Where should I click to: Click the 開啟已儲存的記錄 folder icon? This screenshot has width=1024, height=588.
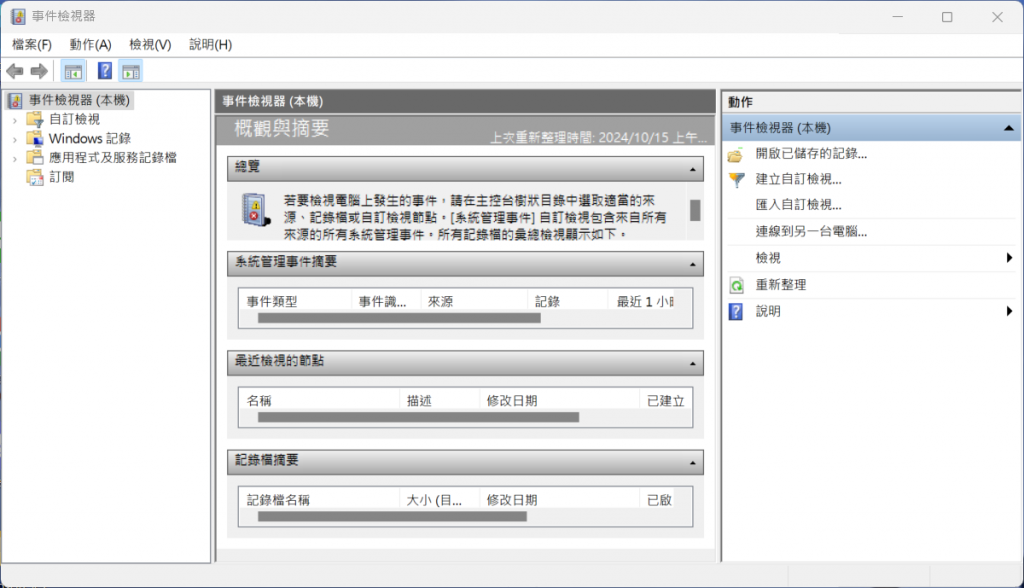tap(736, 155)
